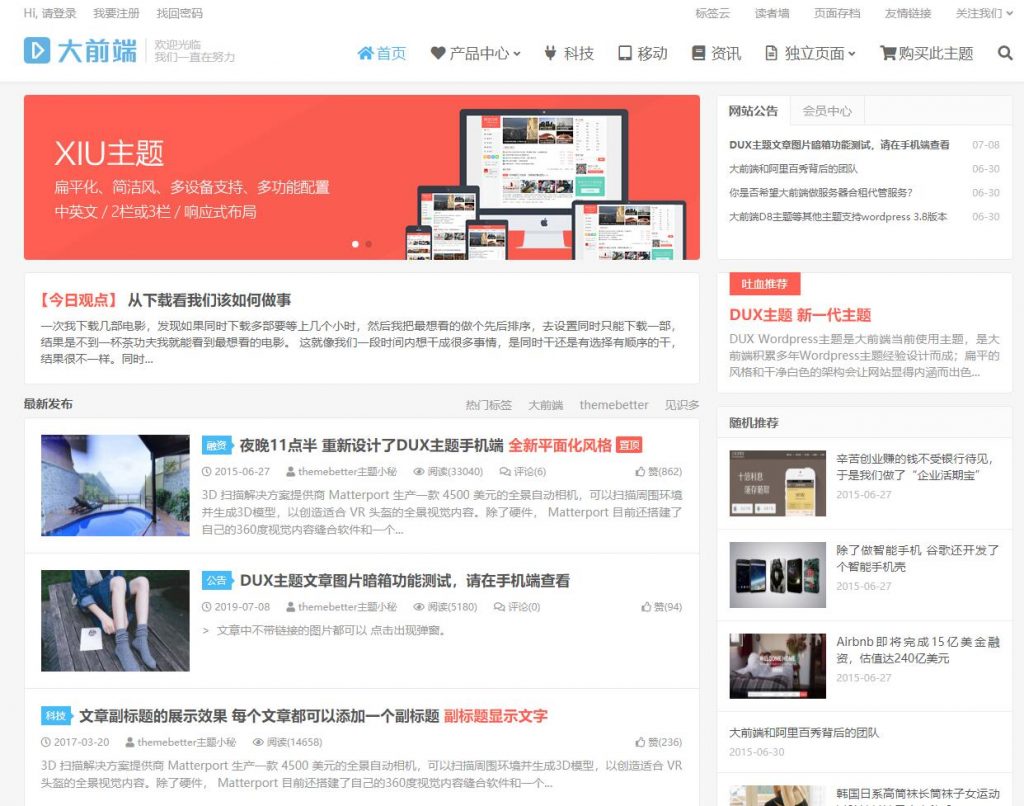Expand the 产品中心 dropdown menu
This screenshot has height=806, width=1024.
click(476, 53)
